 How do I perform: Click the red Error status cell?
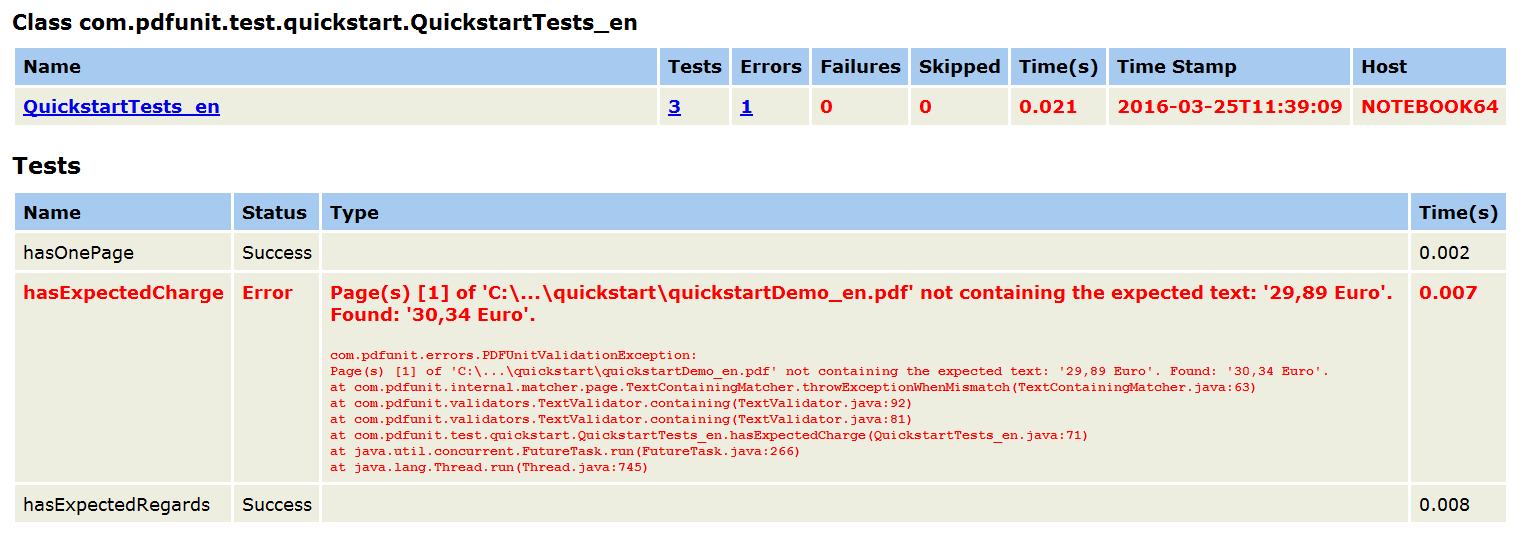tap(267, 293)
